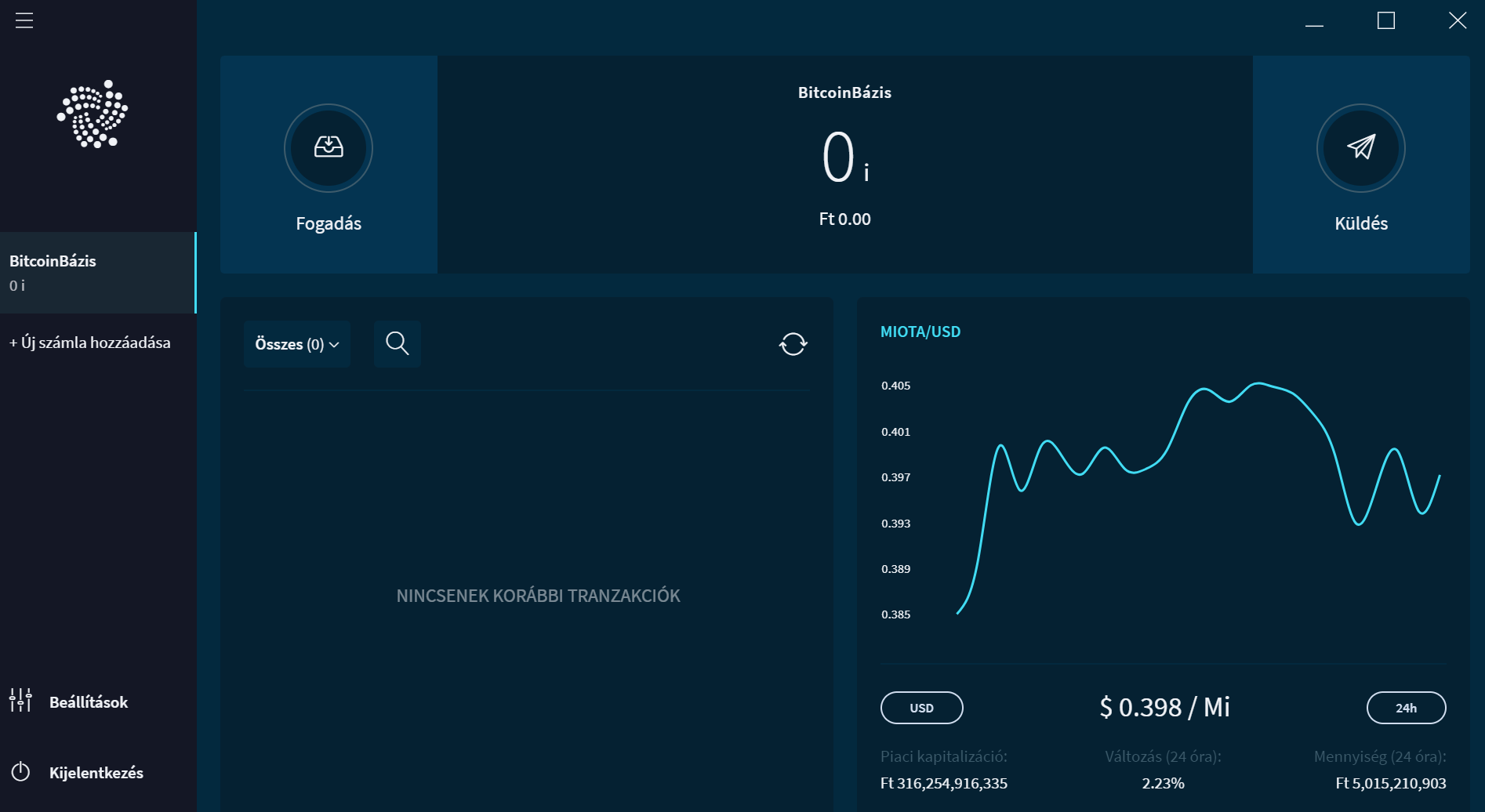
Task: Click the large 0 i balance display
Action: tap(845, 158)
